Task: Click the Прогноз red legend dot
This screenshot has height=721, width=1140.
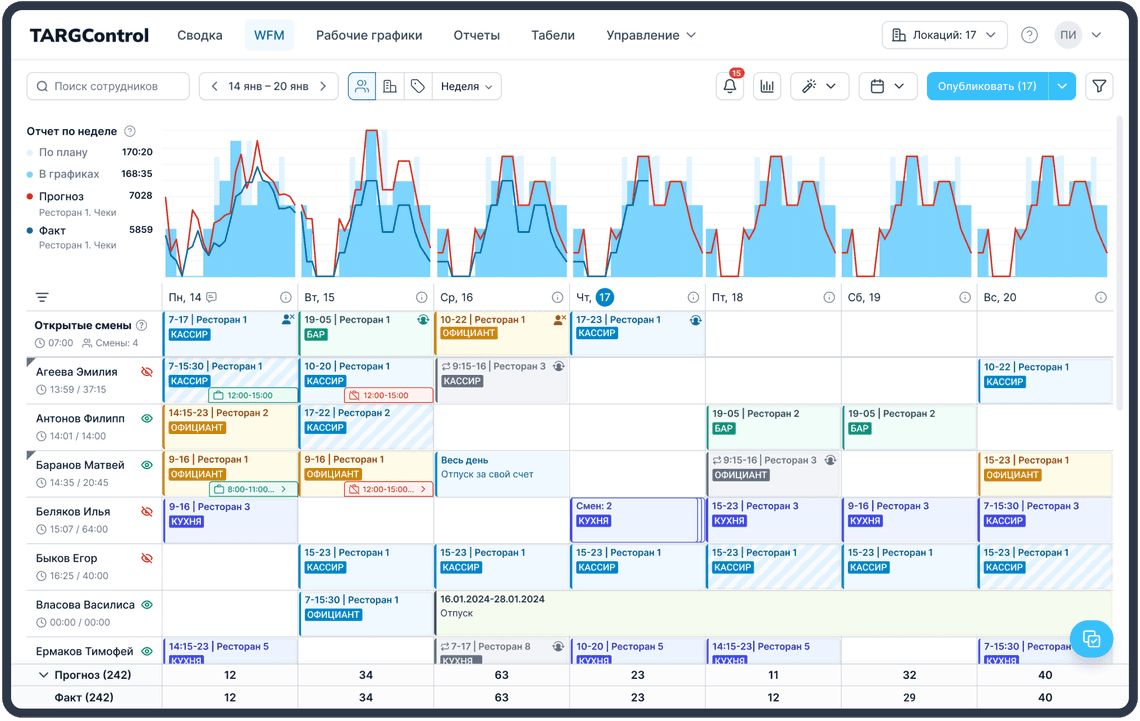Action: (30, 197)
